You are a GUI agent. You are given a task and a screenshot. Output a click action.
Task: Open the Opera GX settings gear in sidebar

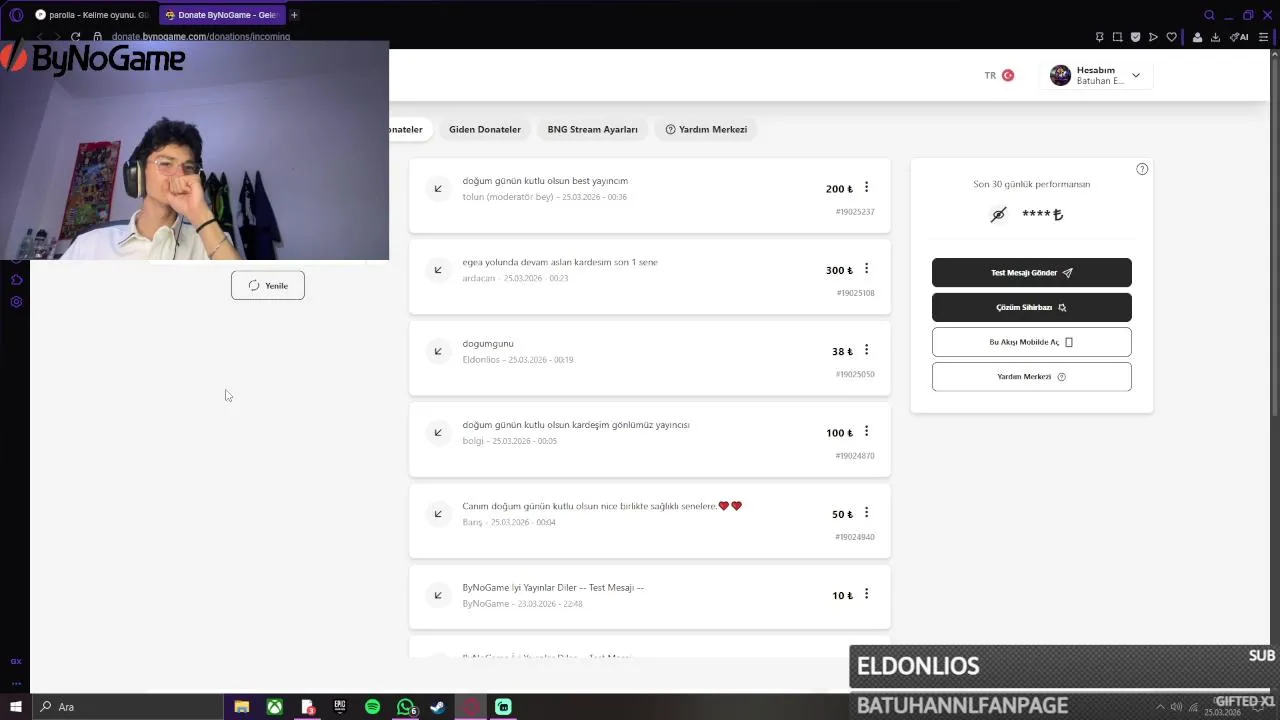tap(16, 302)
